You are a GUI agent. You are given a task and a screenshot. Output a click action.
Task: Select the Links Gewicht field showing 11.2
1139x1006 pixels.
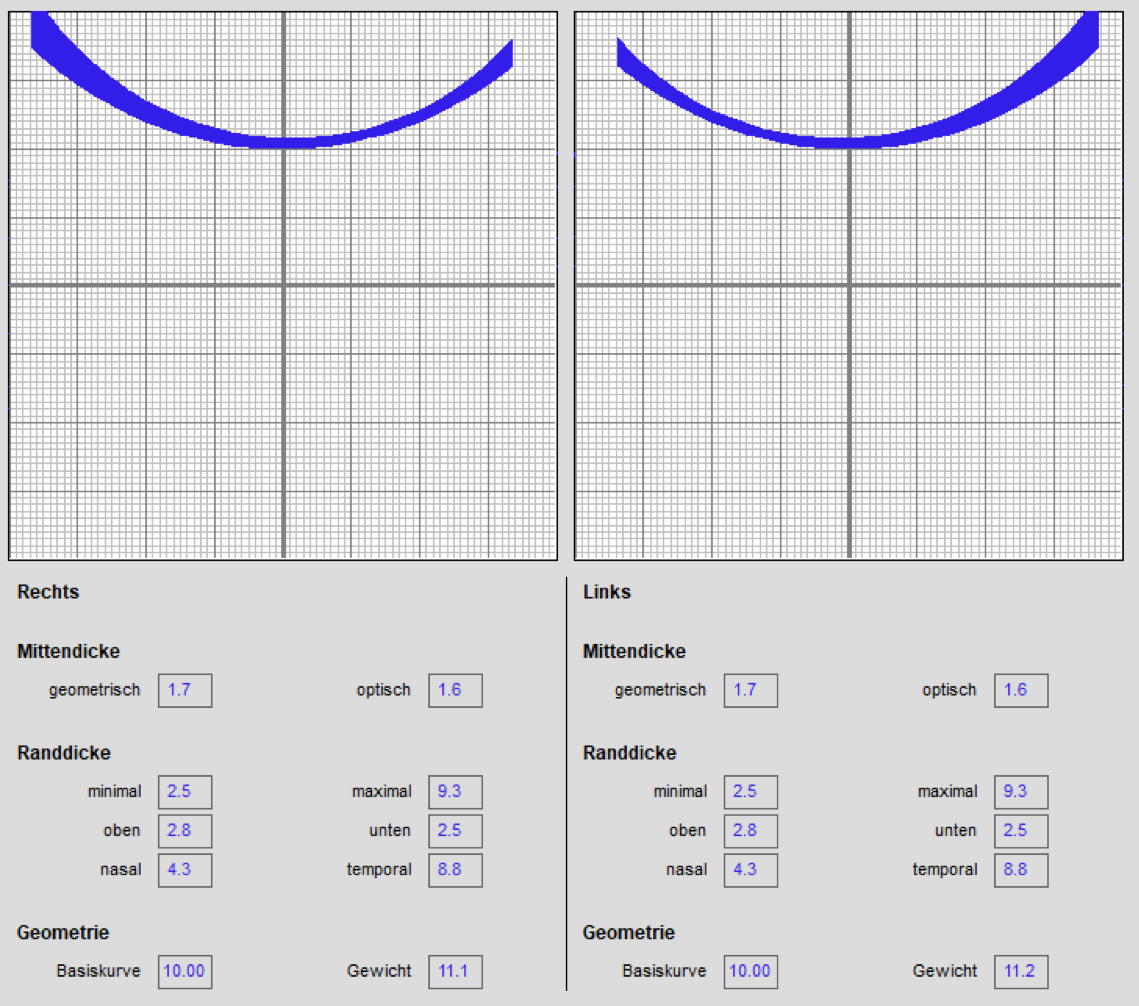(1021, 971)
